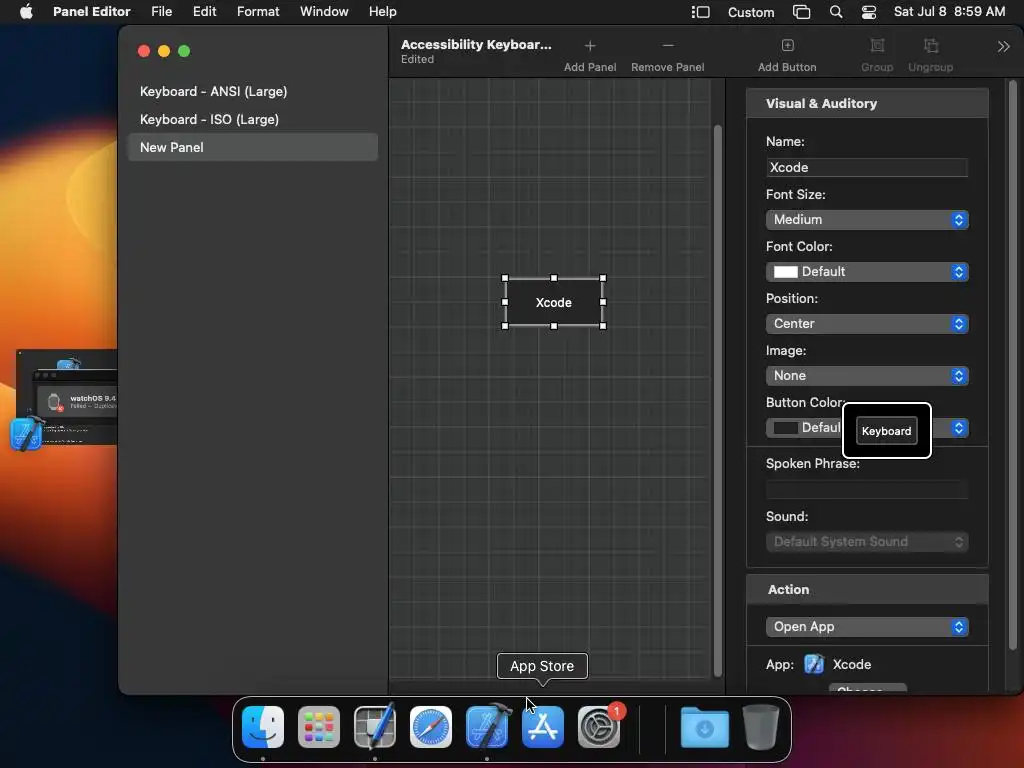Click the dark Button Color swatch
Screen dimensions: 1024x768
click(786, 428)
